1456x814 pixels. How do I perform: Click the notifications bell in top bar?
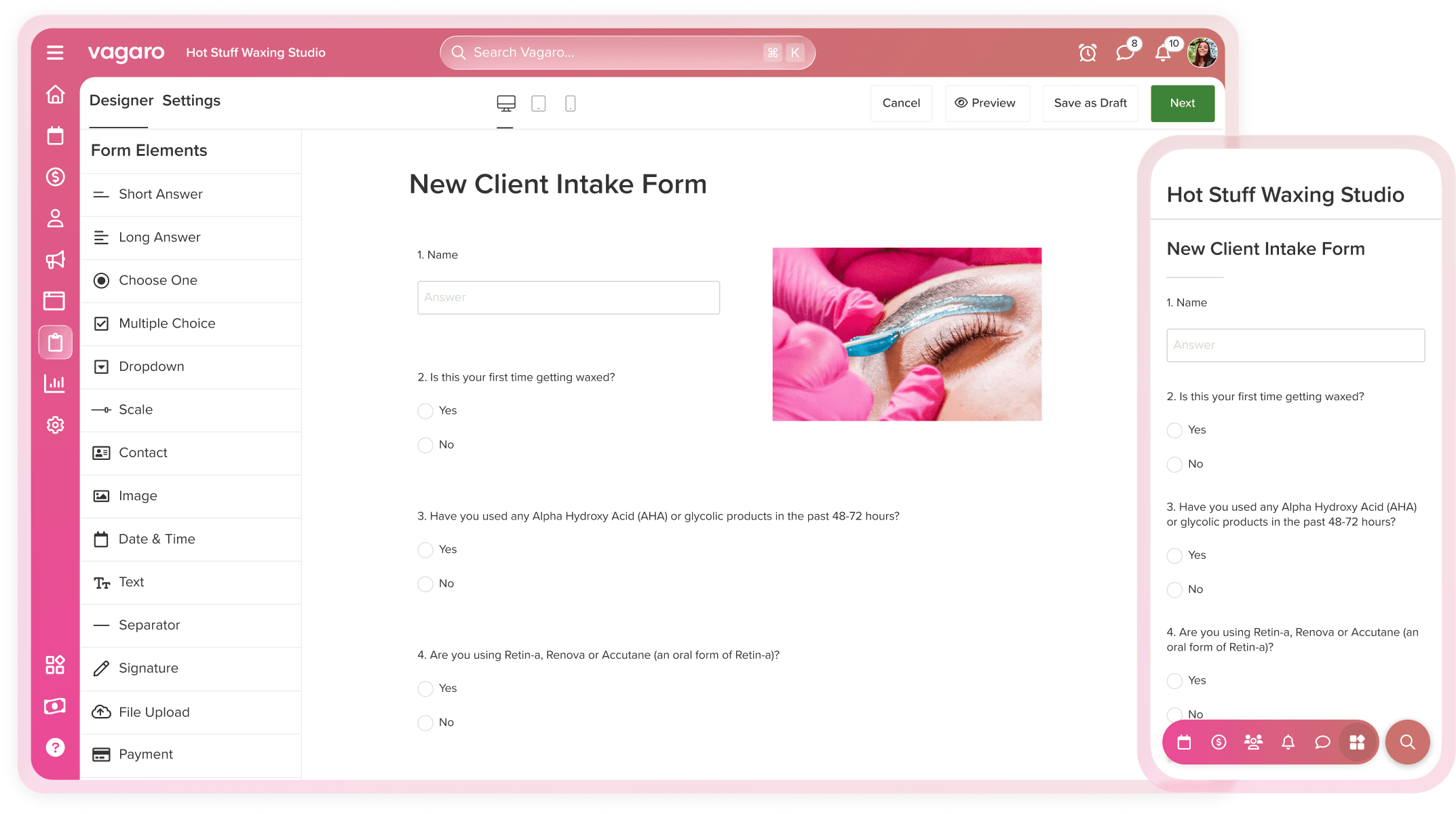(x=1162, y=52)
